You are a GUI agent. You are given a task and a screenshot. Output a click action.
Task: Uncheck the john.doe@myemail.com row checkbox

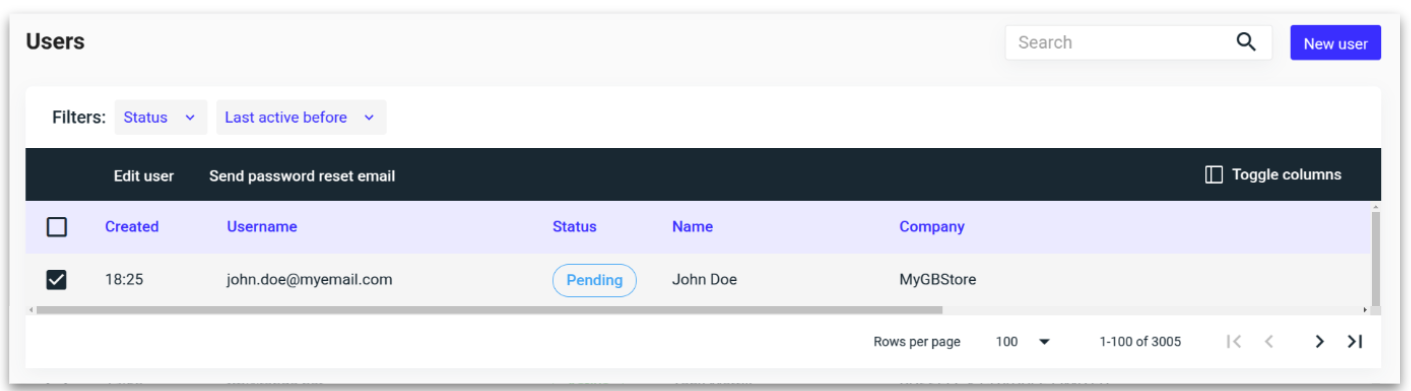[57, 280]
